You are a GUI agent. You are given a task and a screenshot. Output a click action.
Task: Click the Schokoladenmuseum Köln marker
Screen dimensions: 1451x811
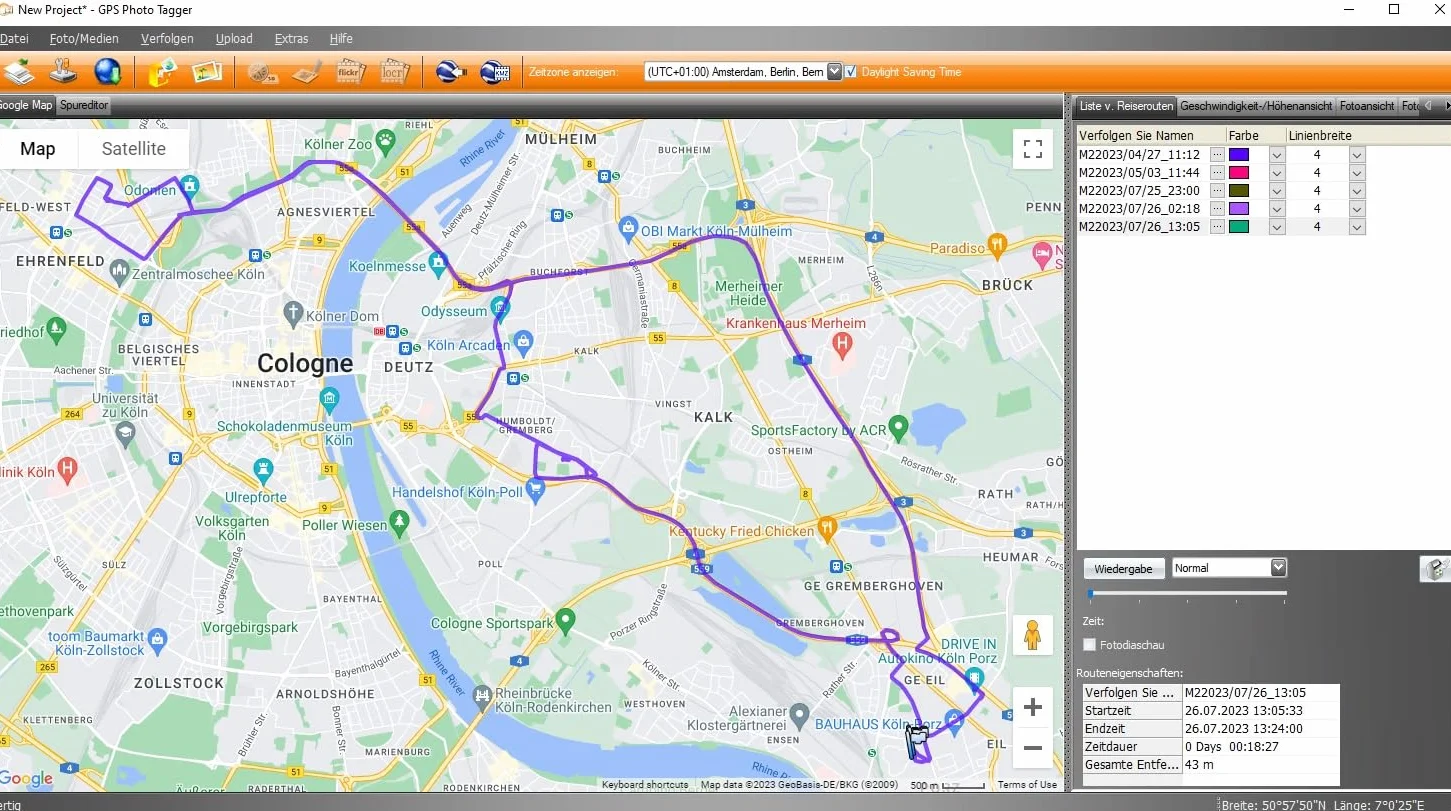pyautogui.click(x=329, y=400)
